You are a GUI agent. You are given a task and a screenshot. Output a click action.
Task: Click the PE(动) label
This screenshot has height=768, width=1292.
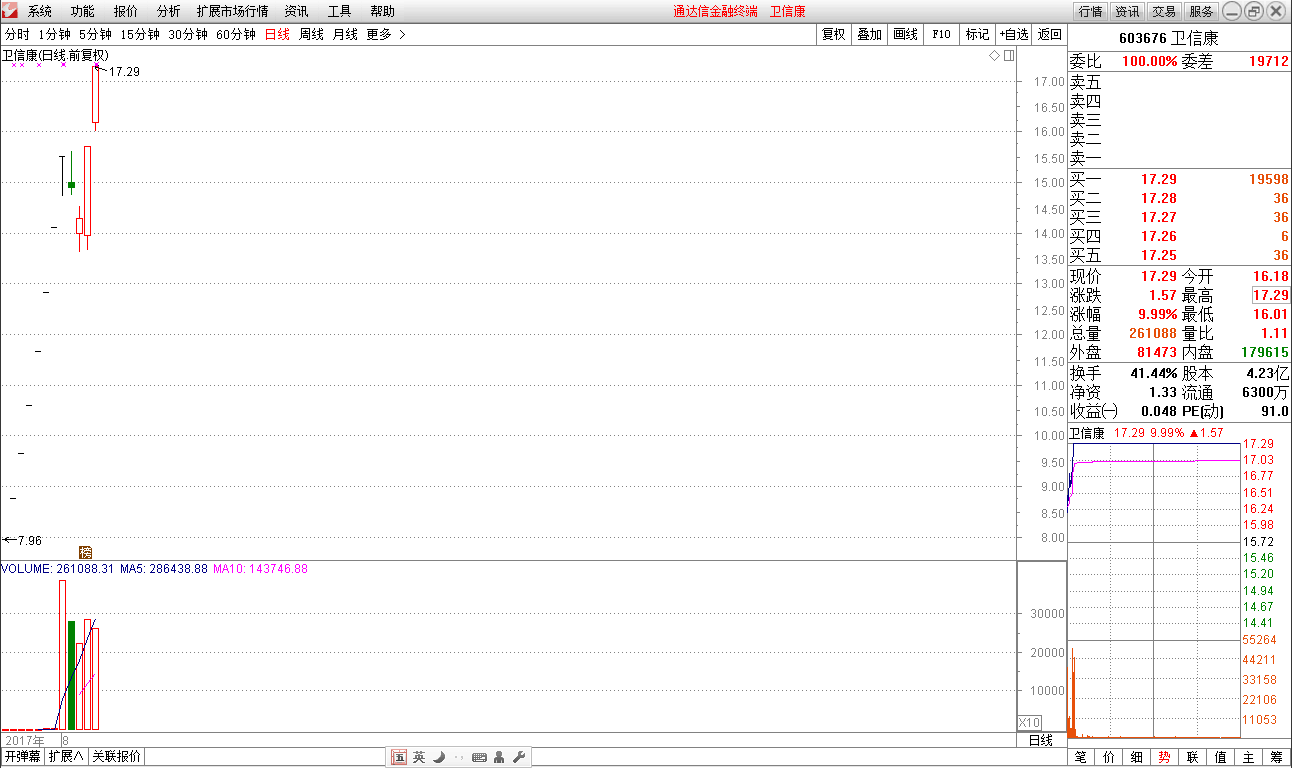[1203, 411]
